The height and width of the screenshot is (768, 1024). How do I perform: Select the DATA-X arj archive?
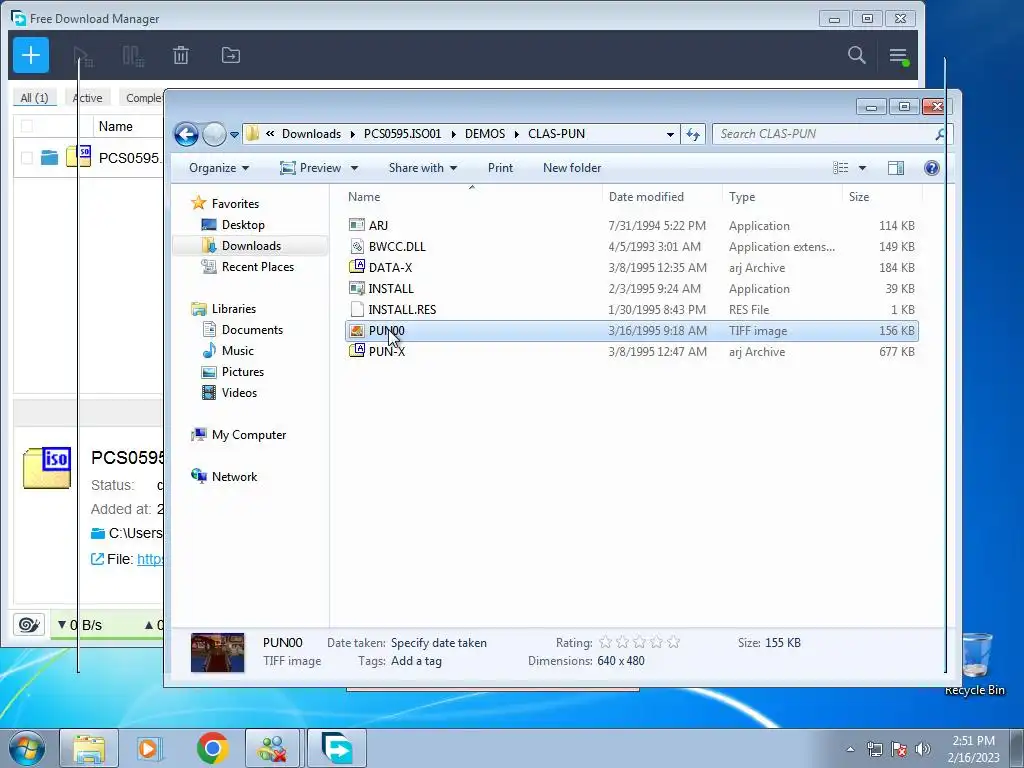(632, 267)
